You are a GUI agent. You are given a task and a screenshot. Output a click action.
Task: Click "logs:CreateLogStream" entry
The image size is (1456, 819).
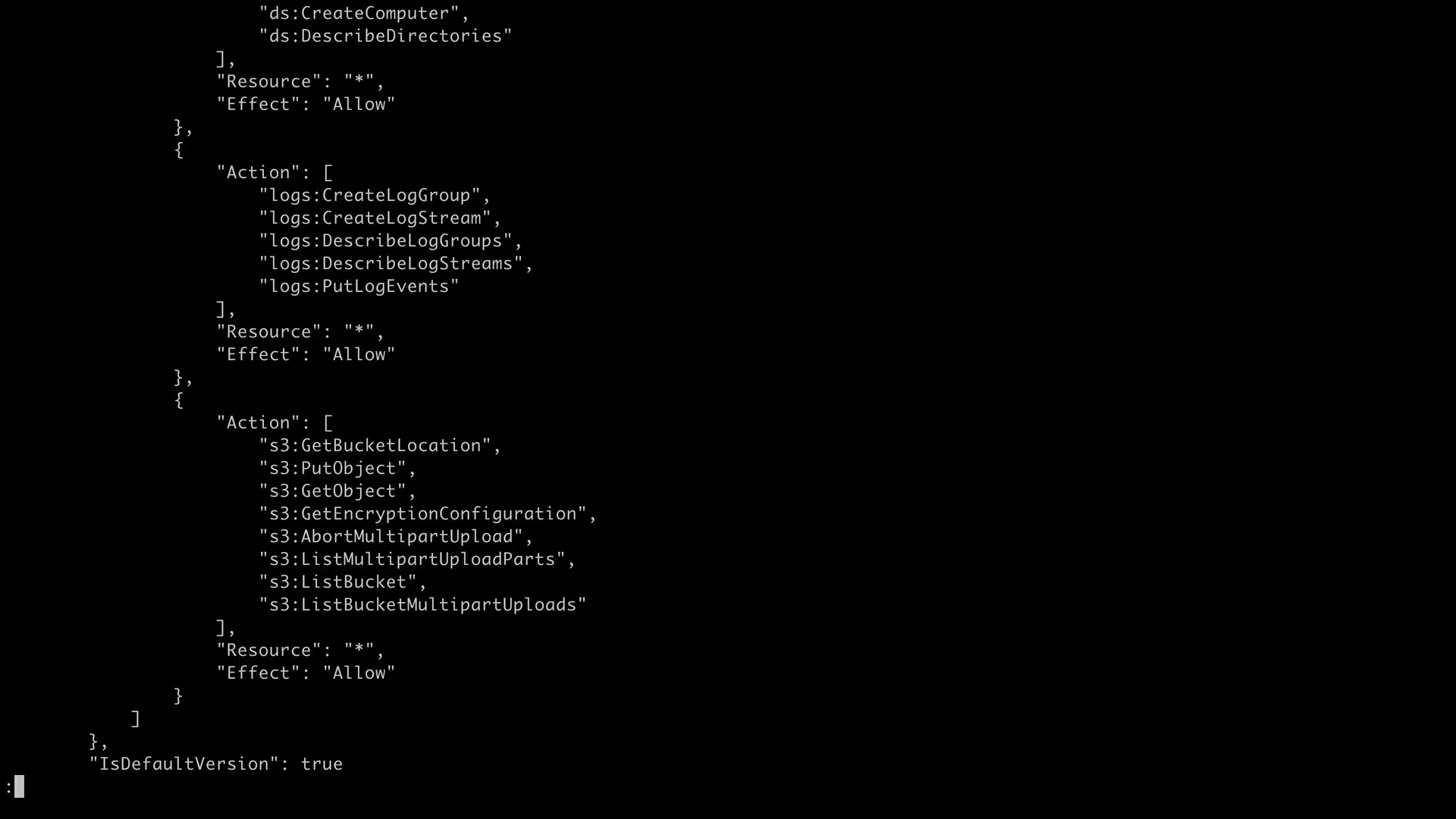[381, 218]
